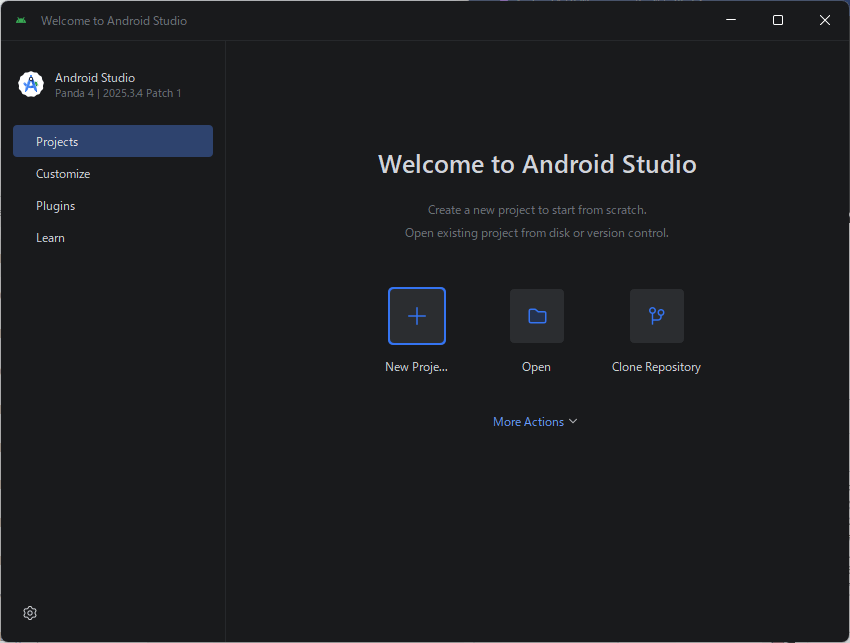Click the Open folder icon
Image resolution: width=850 pixels, height=643 pixels.
(x=537, y=316)
